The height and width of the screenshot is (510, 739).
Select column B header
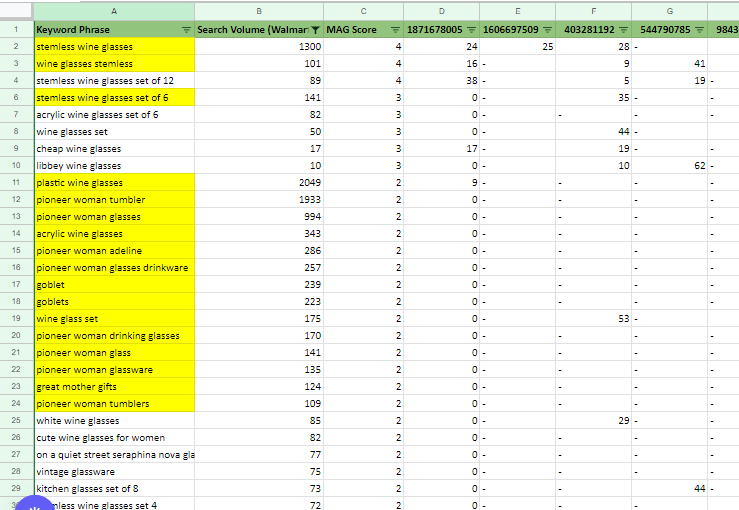[x=259, y=11]
